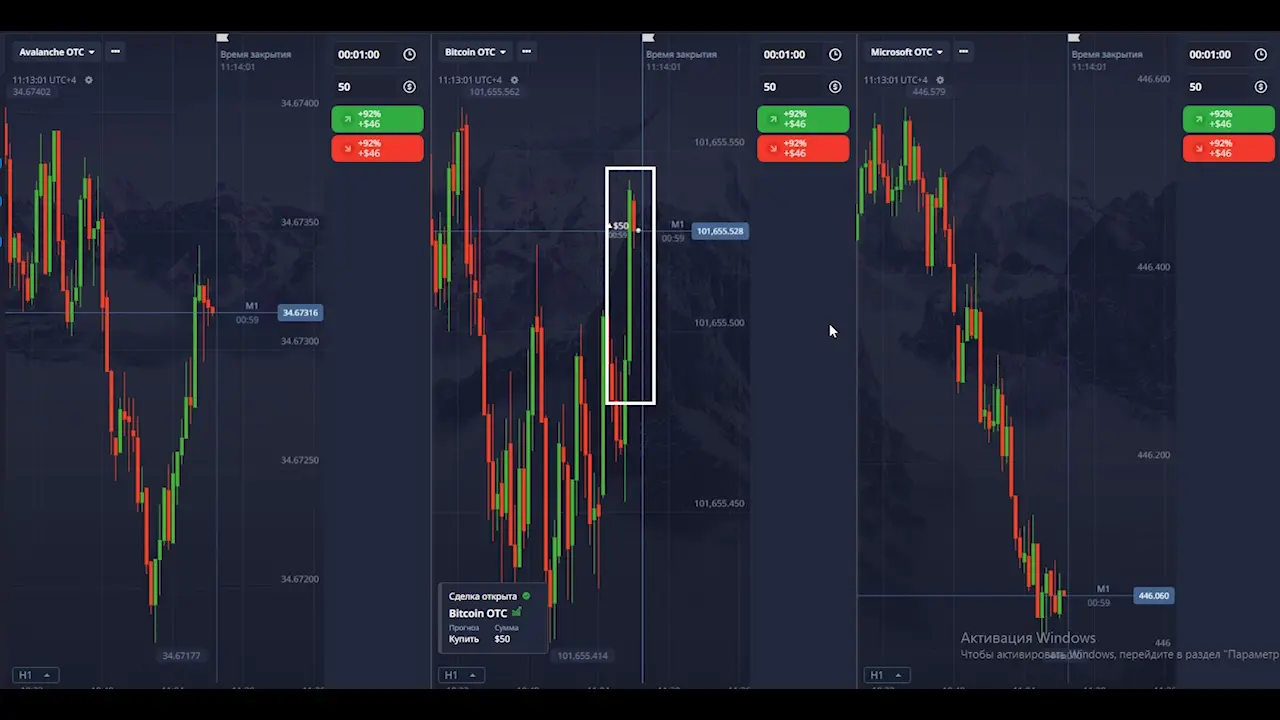
Task: Click the clock icon in Avalanche trade panel
Action: (x=409, y=55)
